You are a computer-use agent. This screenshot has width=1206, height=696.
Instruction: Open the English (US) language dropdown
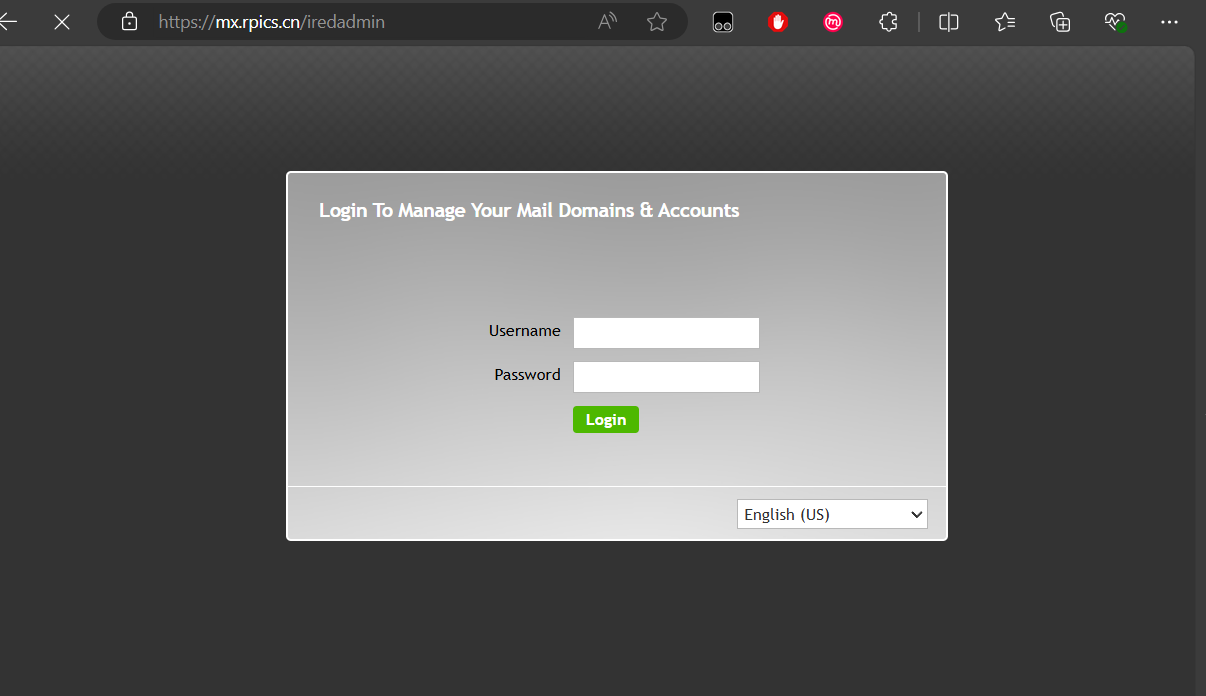[832, 514]
